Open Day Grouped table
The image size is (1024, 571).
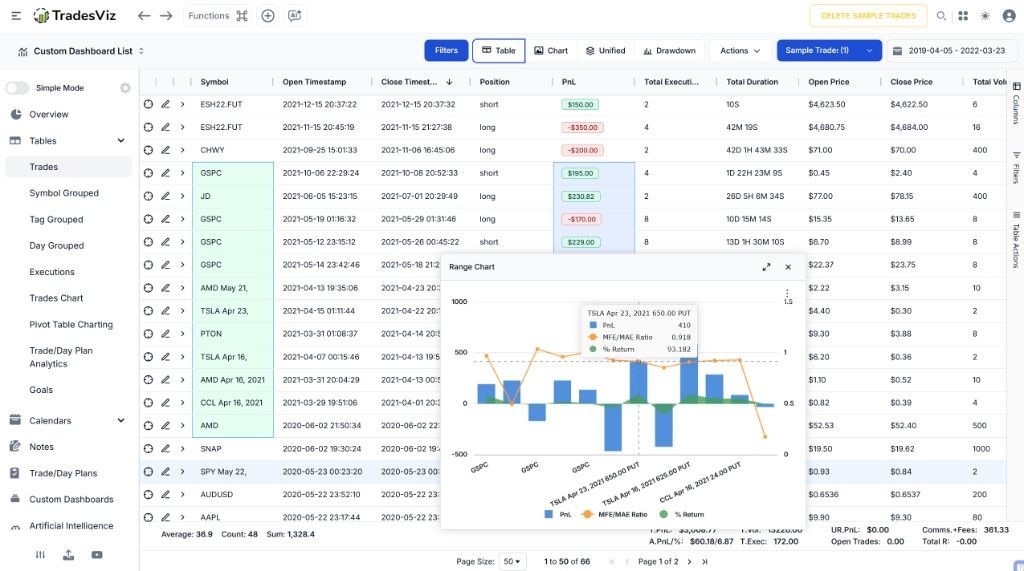click(x=57, y=246)
